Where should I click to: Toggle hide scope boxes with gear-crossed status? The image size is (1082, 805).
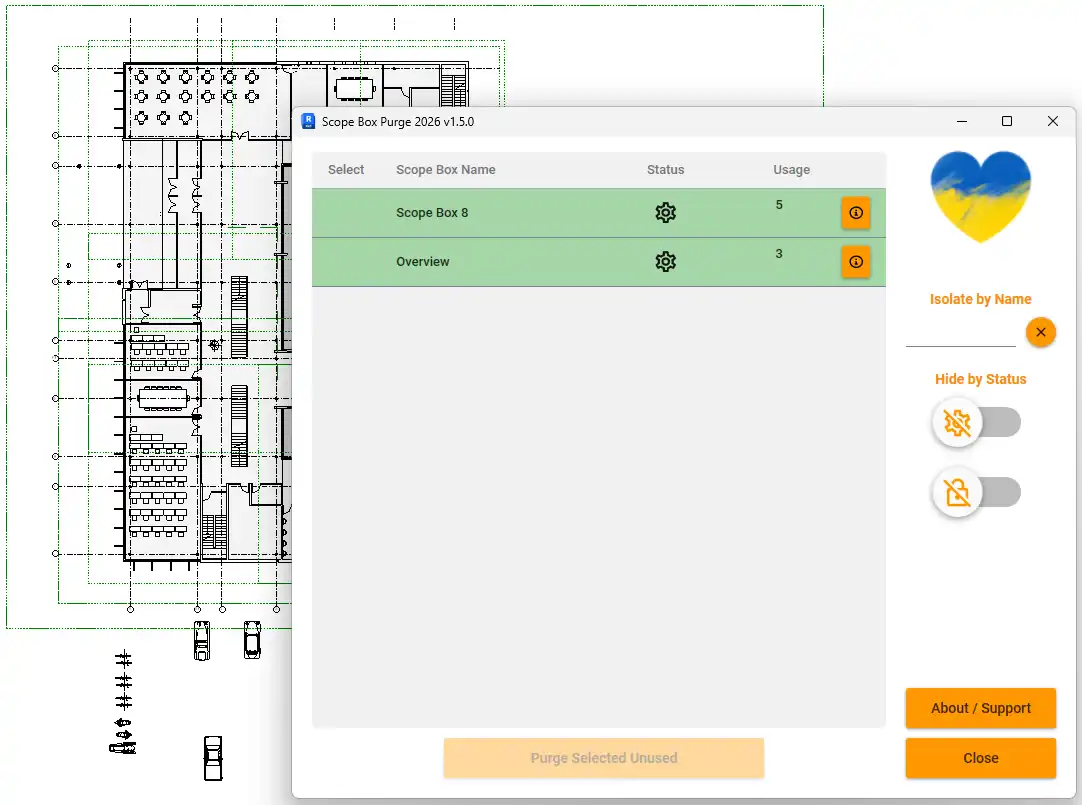coord(976,422)
